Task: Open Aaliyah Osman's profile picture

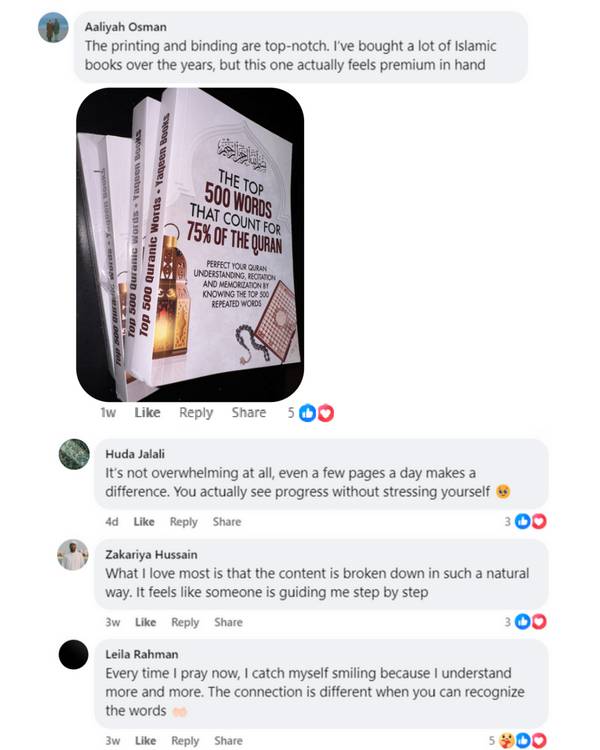Action: pyautogui.click(x=53, y=28)
